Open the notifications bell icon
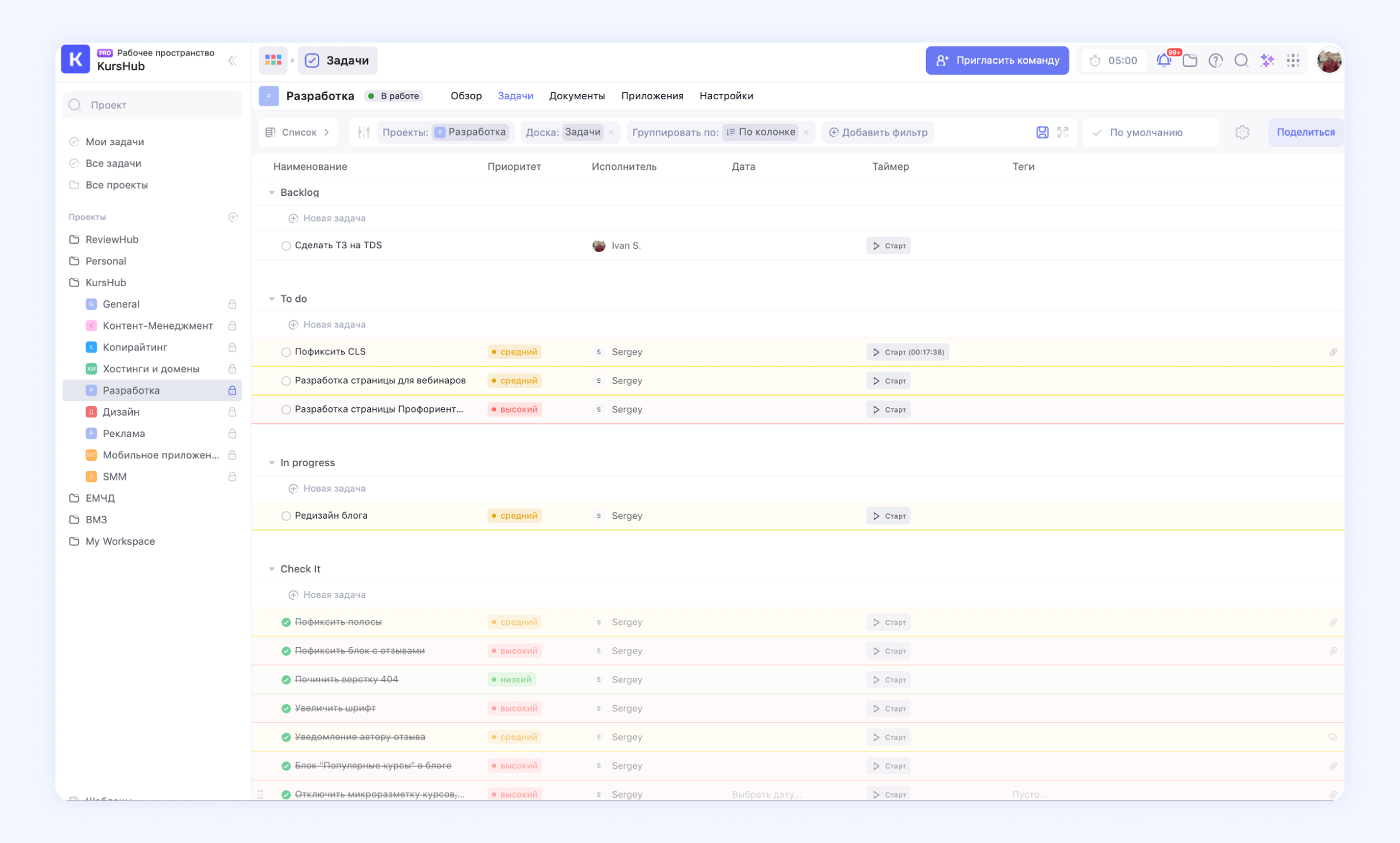Screen dimensions: 1400x843 (x=1163, y=60)
